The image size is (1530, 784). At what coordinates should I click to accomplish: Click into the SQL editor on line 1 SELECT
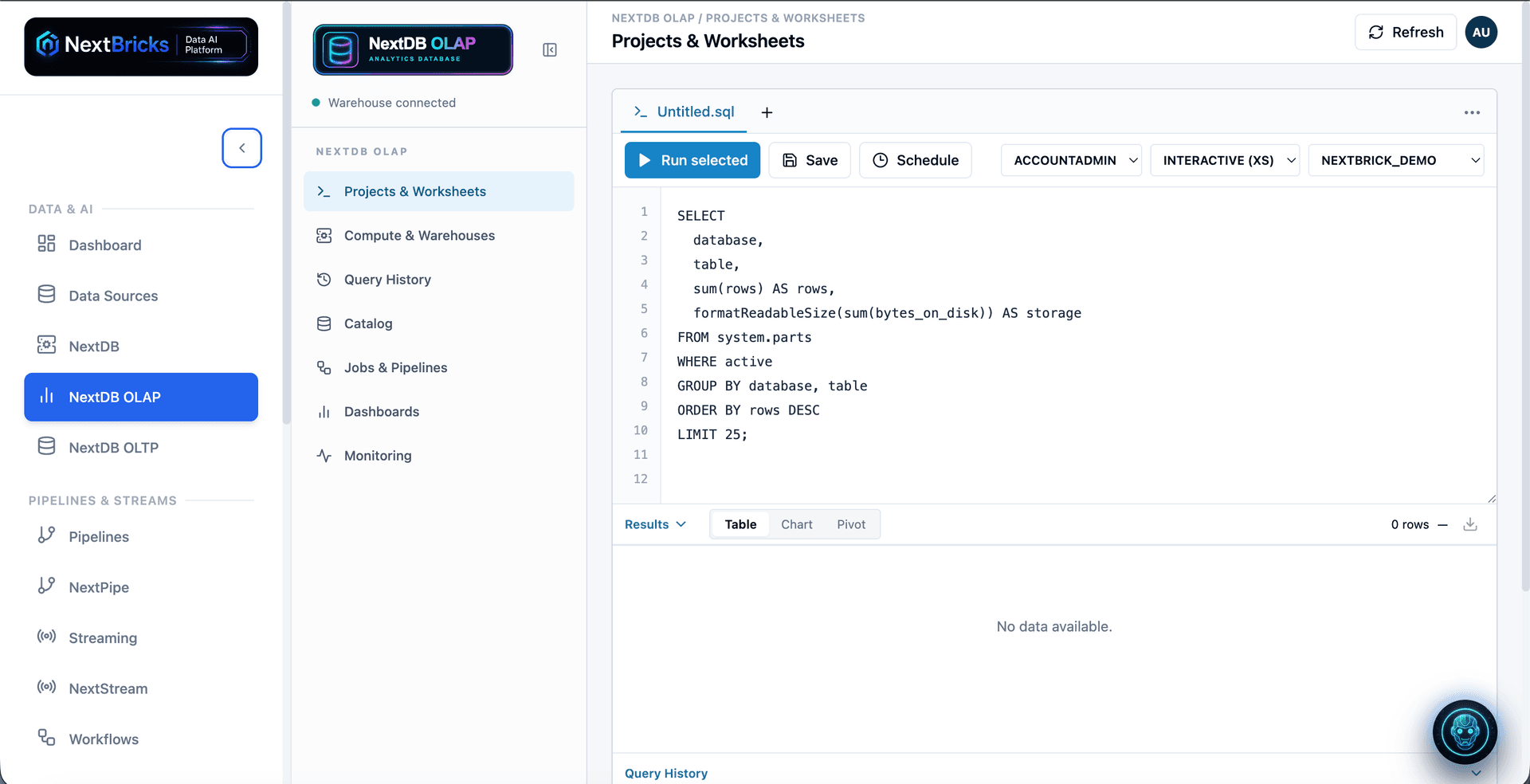701,215
